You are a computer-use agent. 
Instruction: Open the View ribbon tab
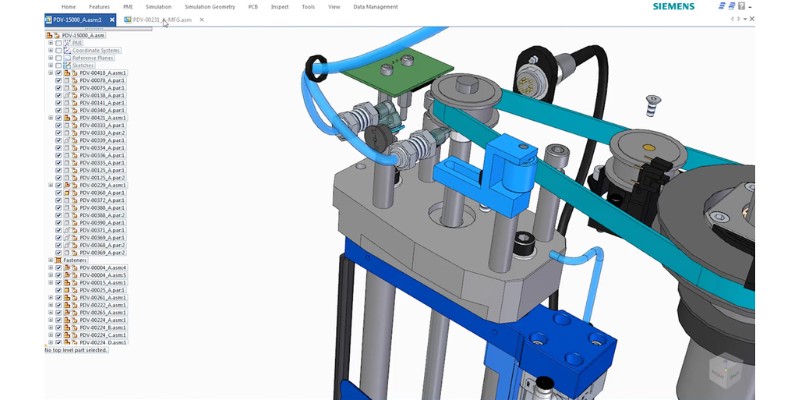(334, 7)
